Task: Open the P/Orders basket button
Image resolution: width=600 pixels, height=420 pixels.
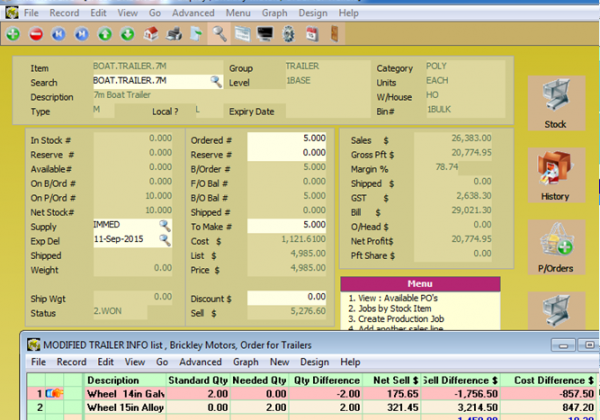Action: point(556,247)
